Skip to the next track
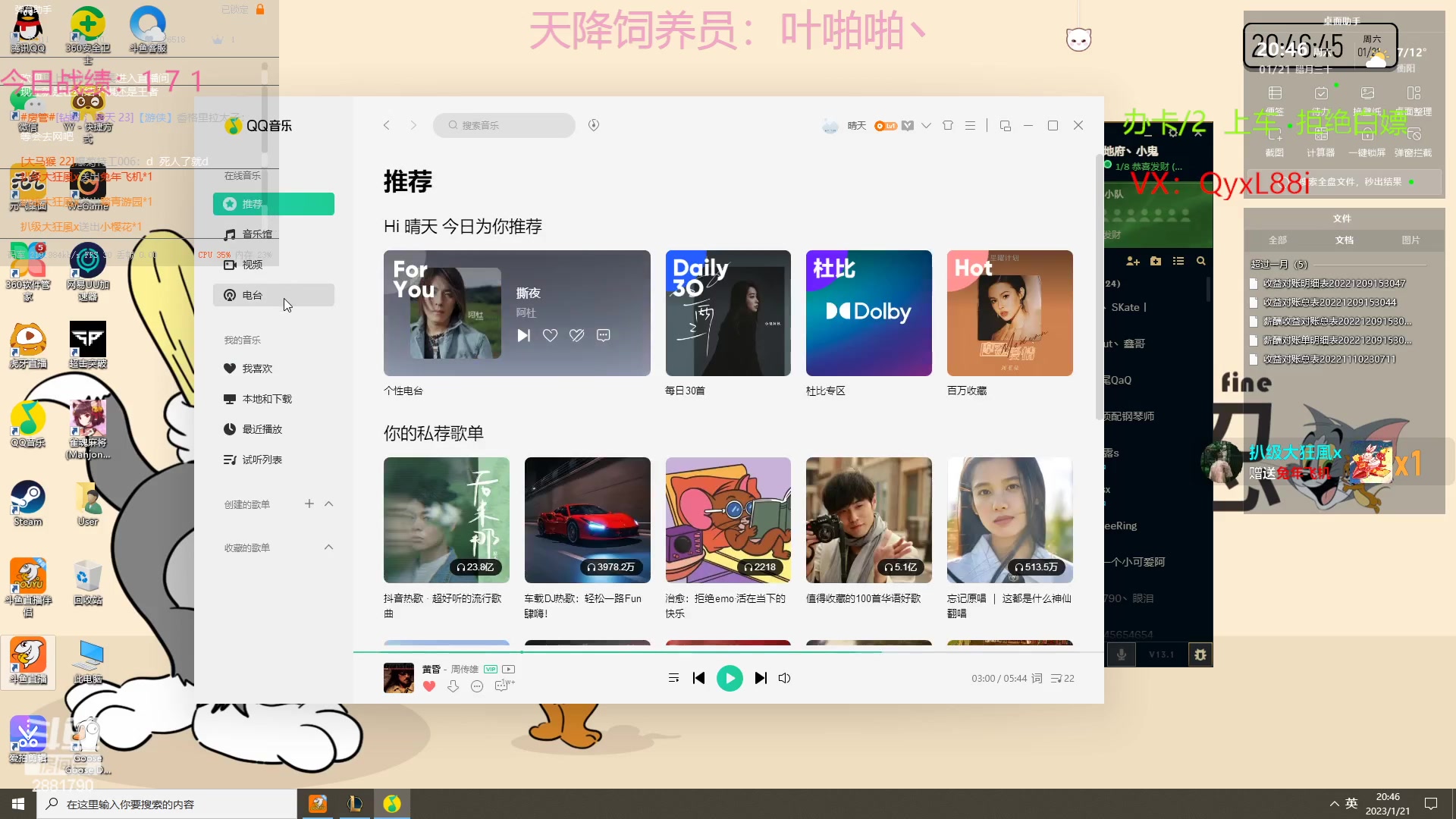The height and width of the screenshot is (819, 1456). [761, 678]
